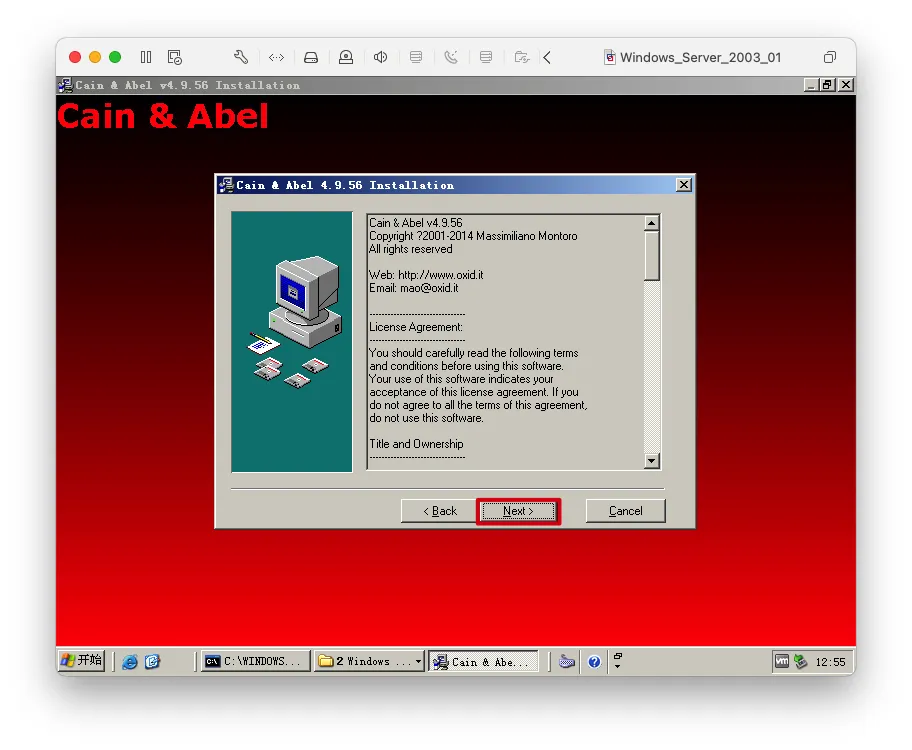Screen dimensions: 912x750
Task: Click the network tray icon
Action: 800,662
